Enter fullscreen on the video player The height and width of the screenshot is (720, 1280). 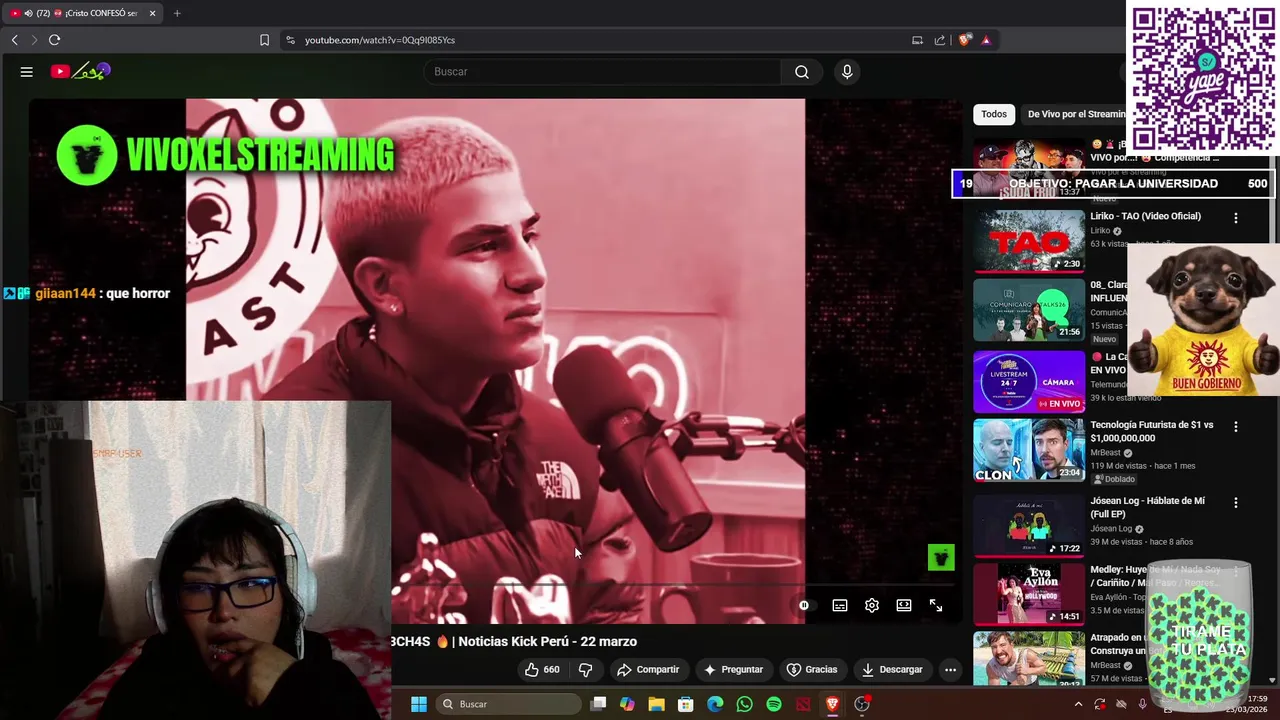coord(936,606)
